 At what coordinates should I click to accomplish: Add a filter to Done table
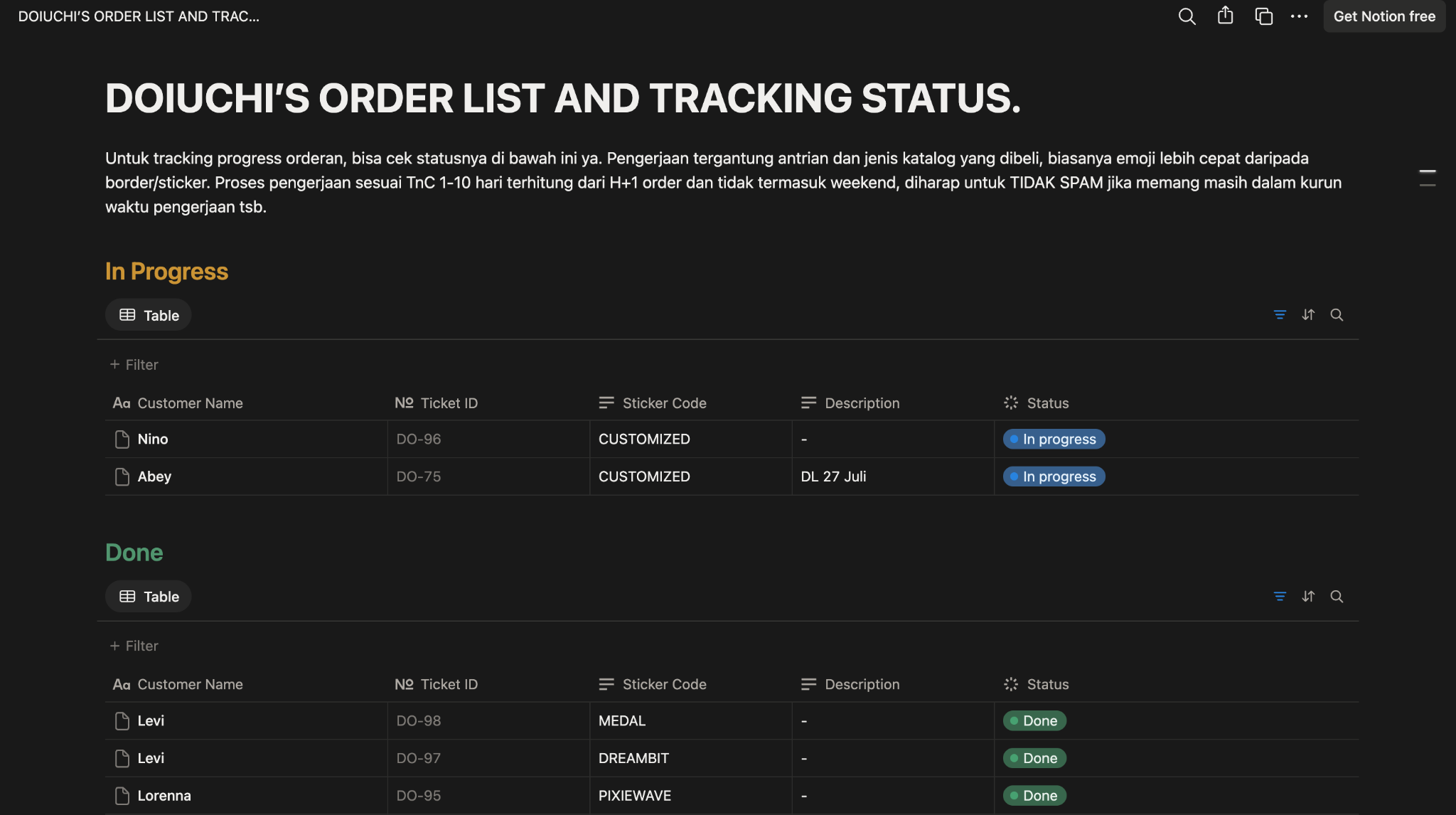coord(134,646)
